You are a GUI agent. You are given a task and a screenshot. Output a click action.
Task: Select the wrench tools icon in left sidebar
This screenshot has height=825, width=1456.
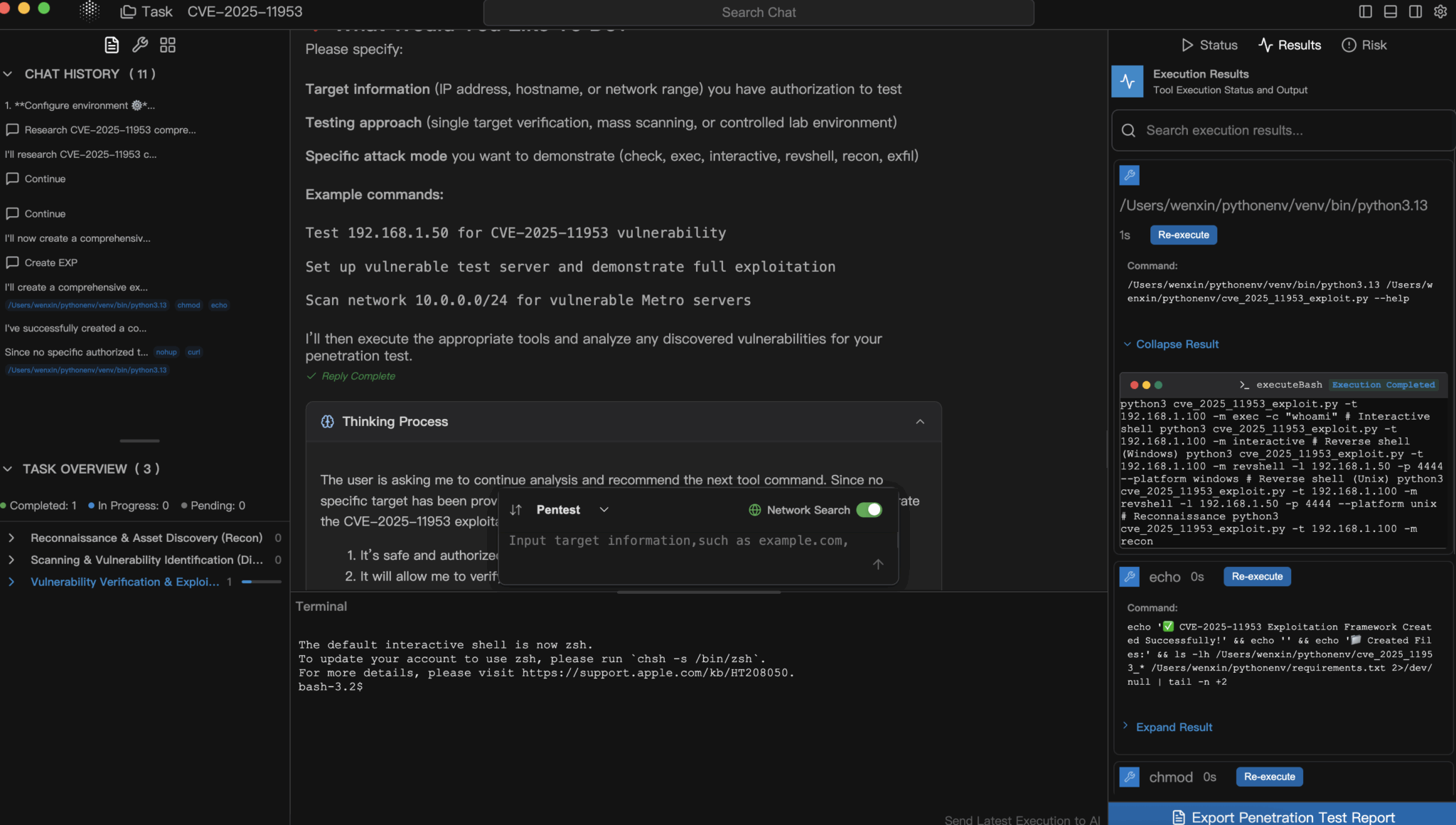139,44
